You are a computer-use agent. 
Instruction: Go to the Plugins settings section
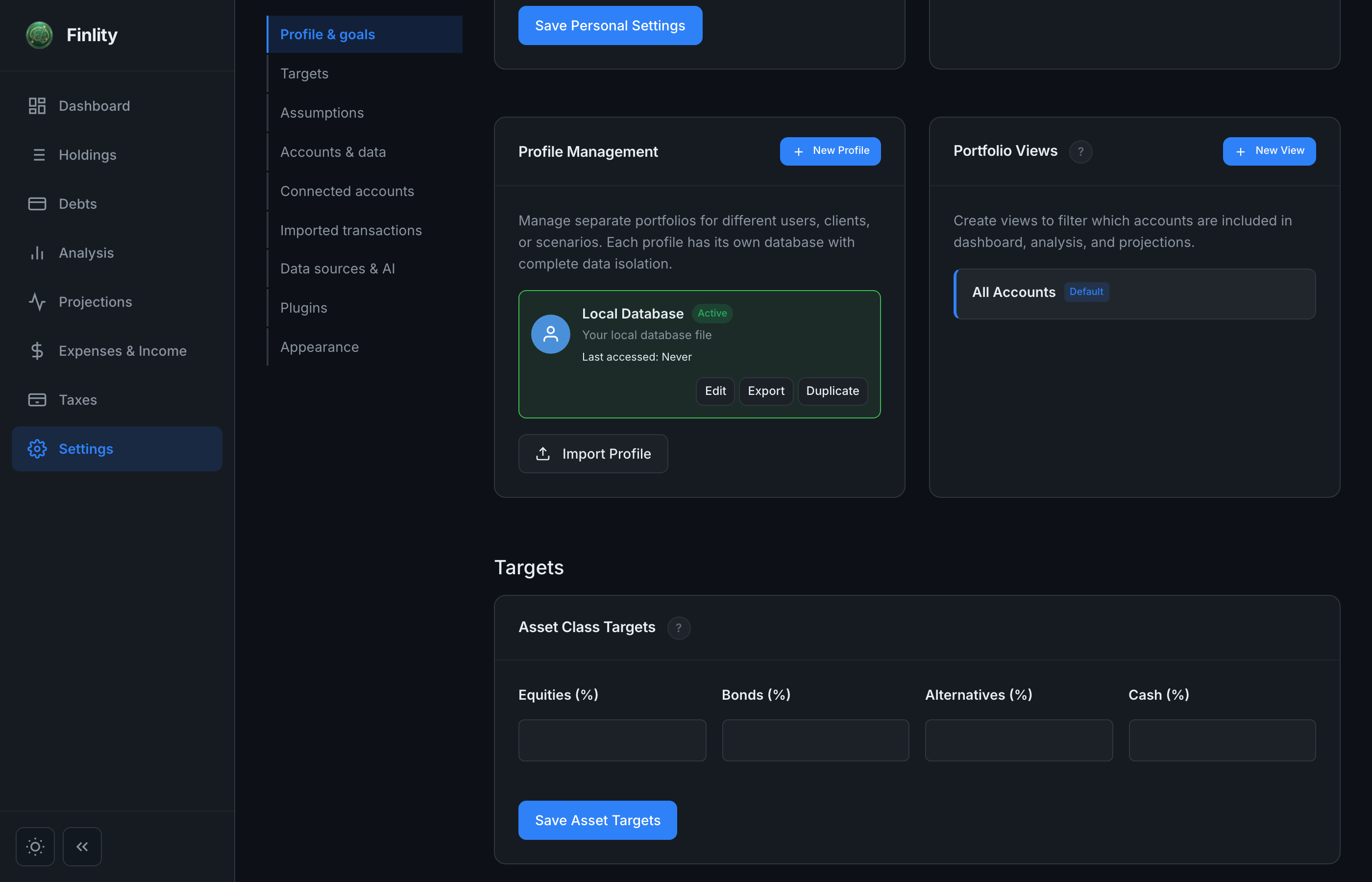pyautogui.click(x=365, y=308)
